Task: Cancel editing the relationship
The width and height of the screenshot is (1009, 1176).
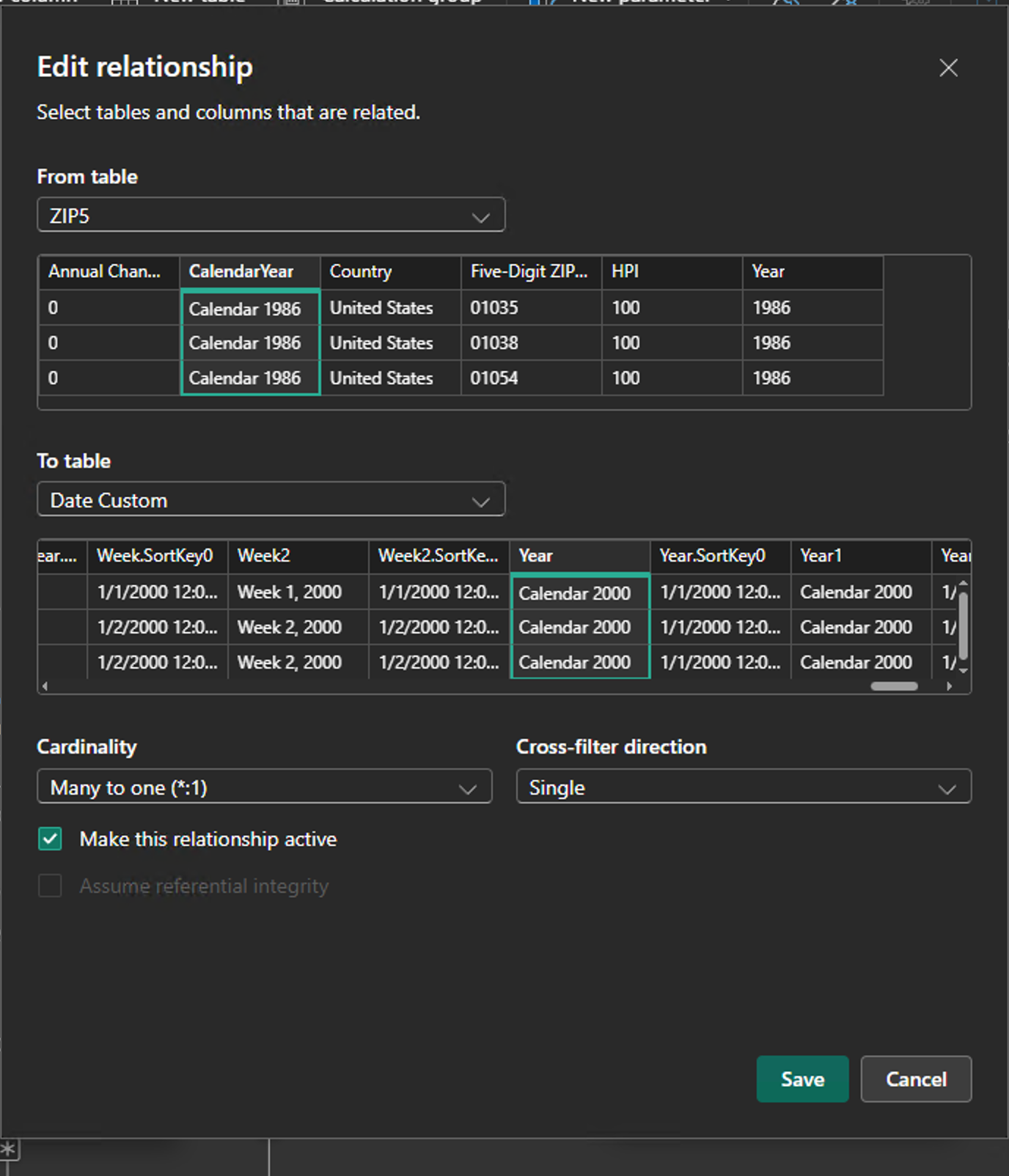Action: pos(916,1079)
